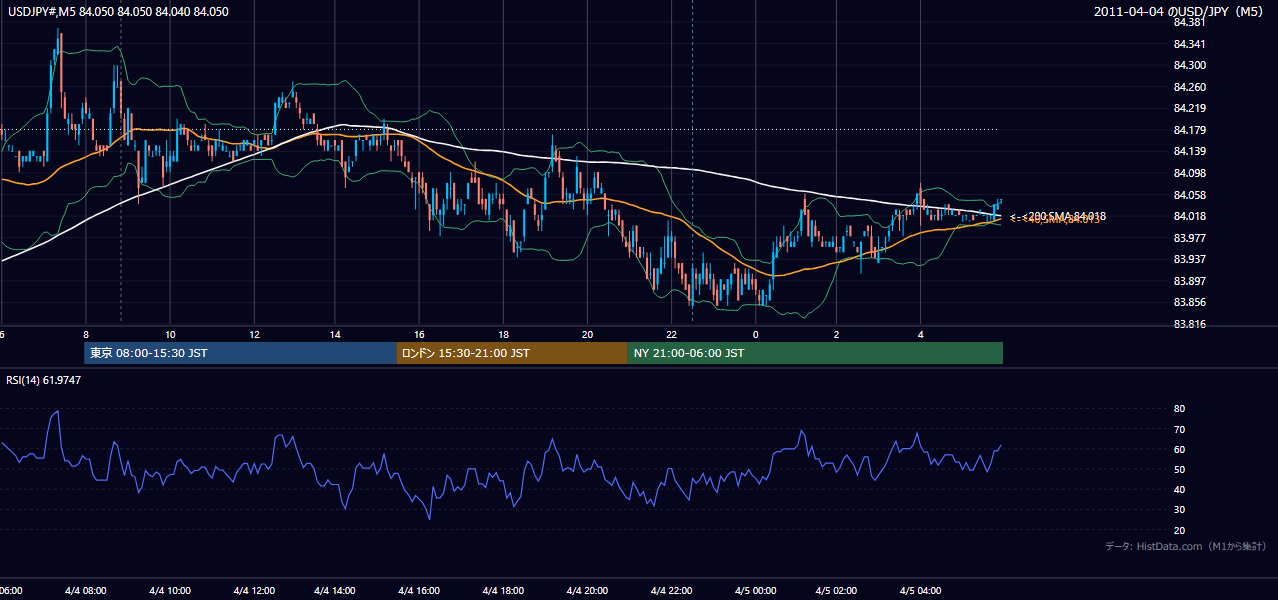Click price axis value 84.139
Image resolution: width=1278 pixels, height=600 pixels.
point(1188,151)
